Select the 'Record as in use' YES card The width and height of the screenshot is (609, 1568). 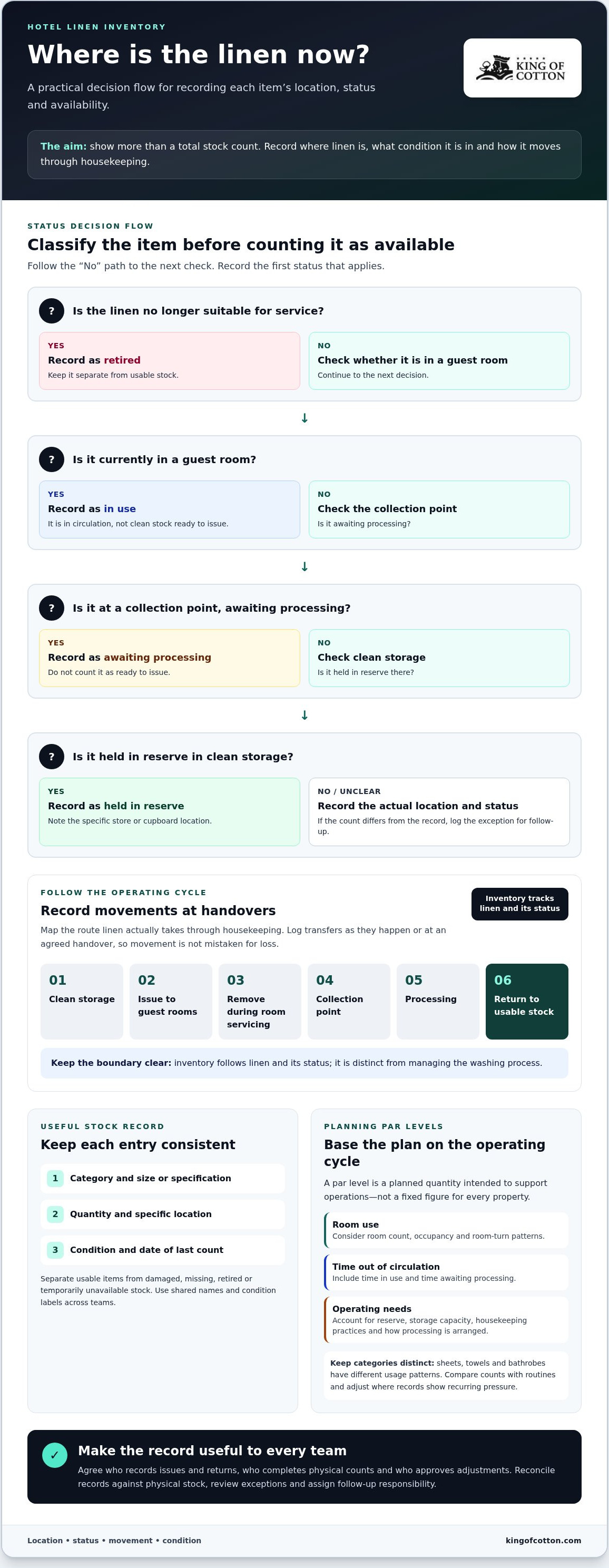click(x=170, y=509)
